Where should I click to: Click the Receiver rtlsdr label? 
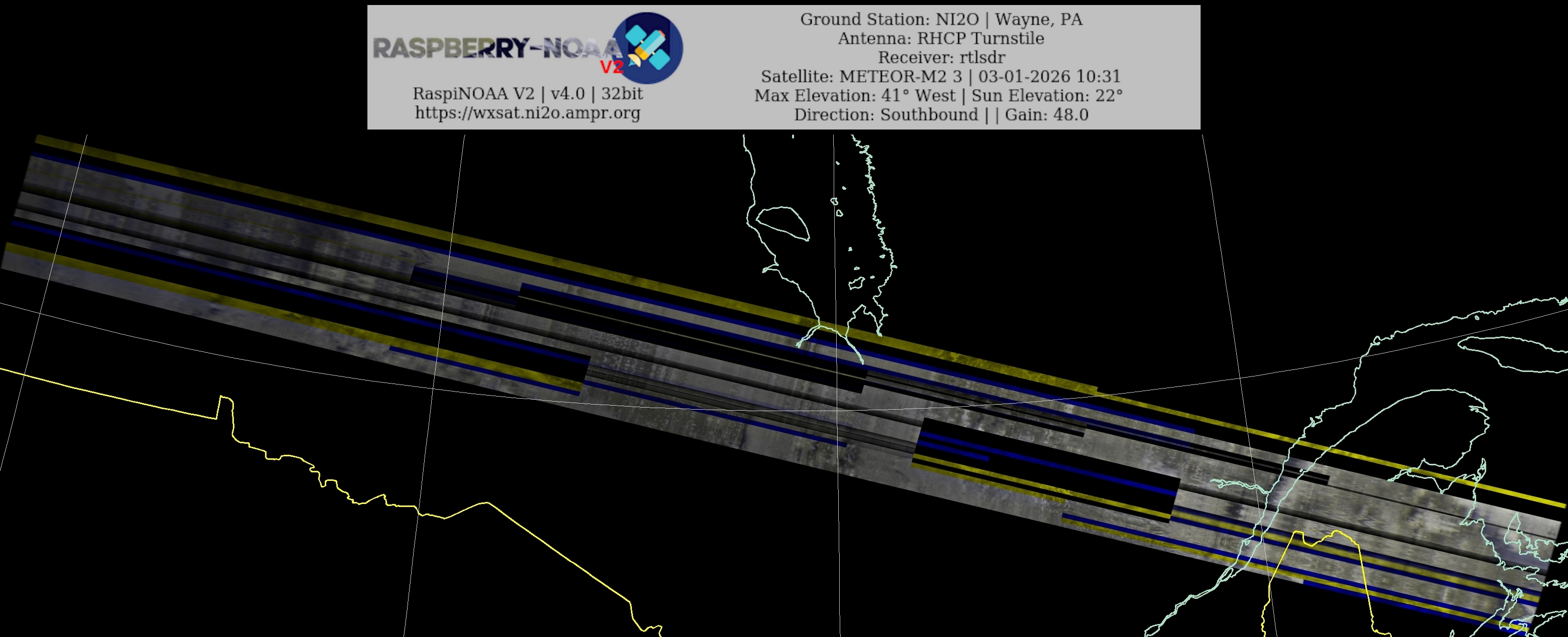[x=941, y=57]
